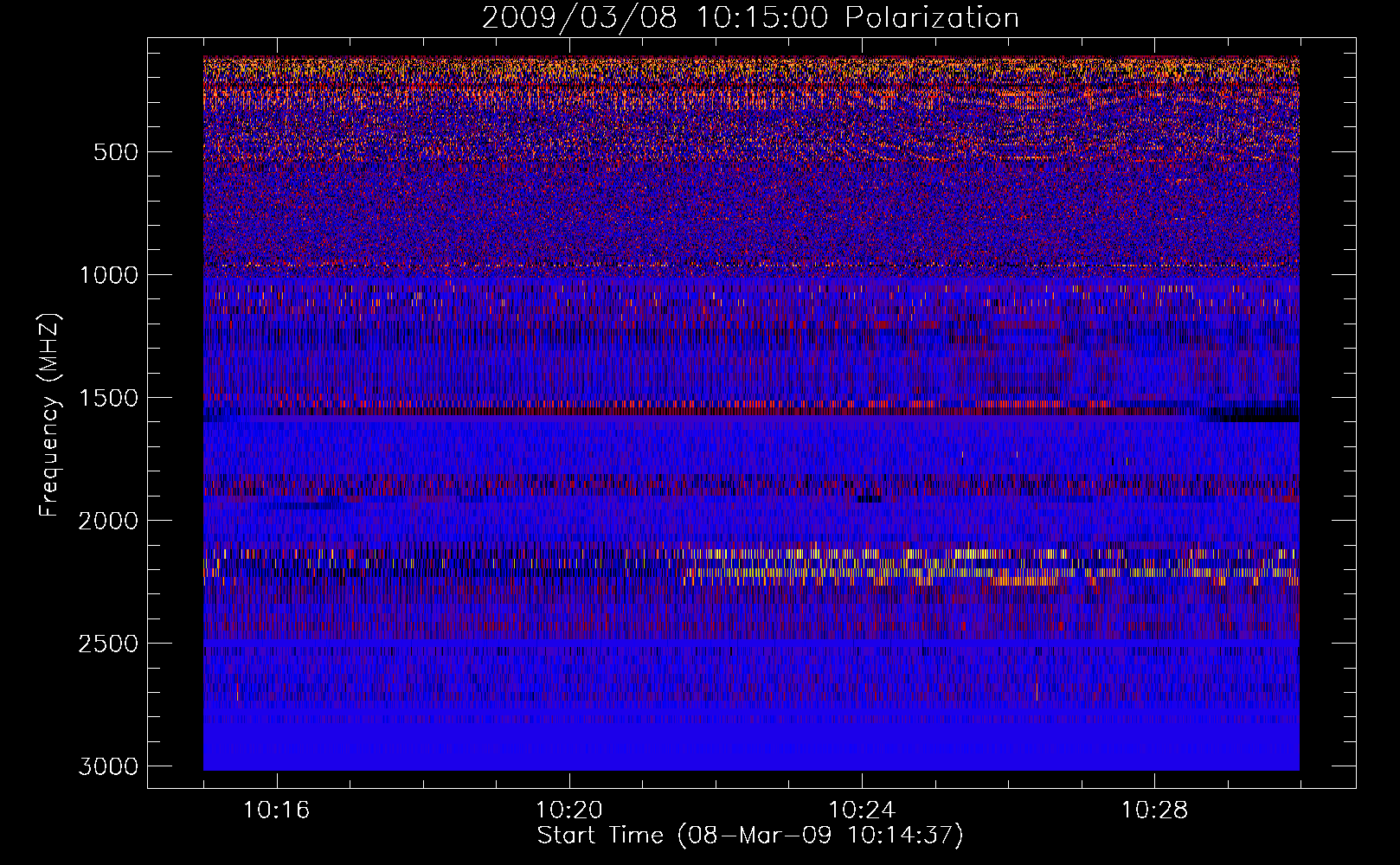Select the 3000 frequency tick label
This screenshot has width=1400, height=865.
click(108, 766)
